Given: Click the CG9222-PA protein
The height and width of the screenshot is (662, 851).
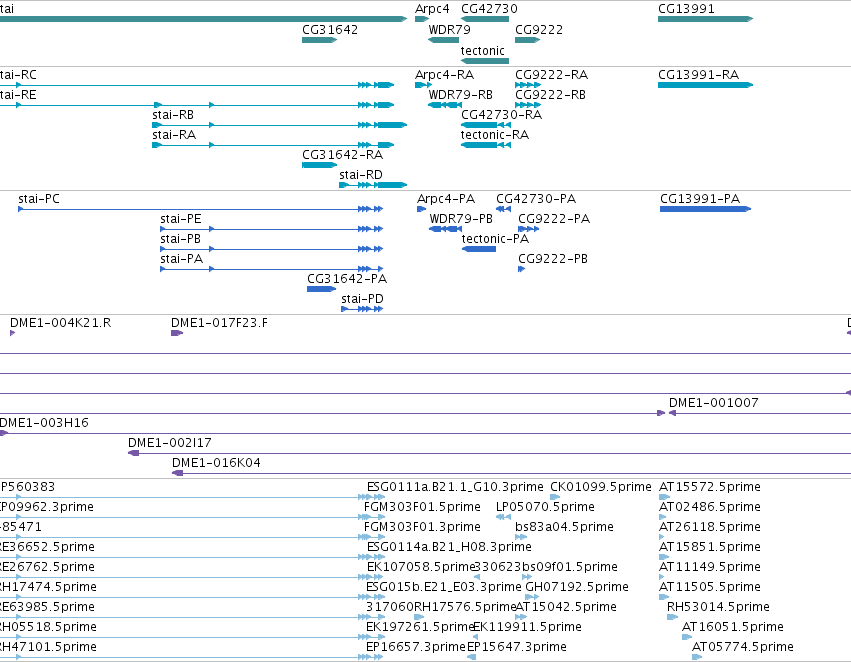Looking at the screenshot, I should pos(528,229).
